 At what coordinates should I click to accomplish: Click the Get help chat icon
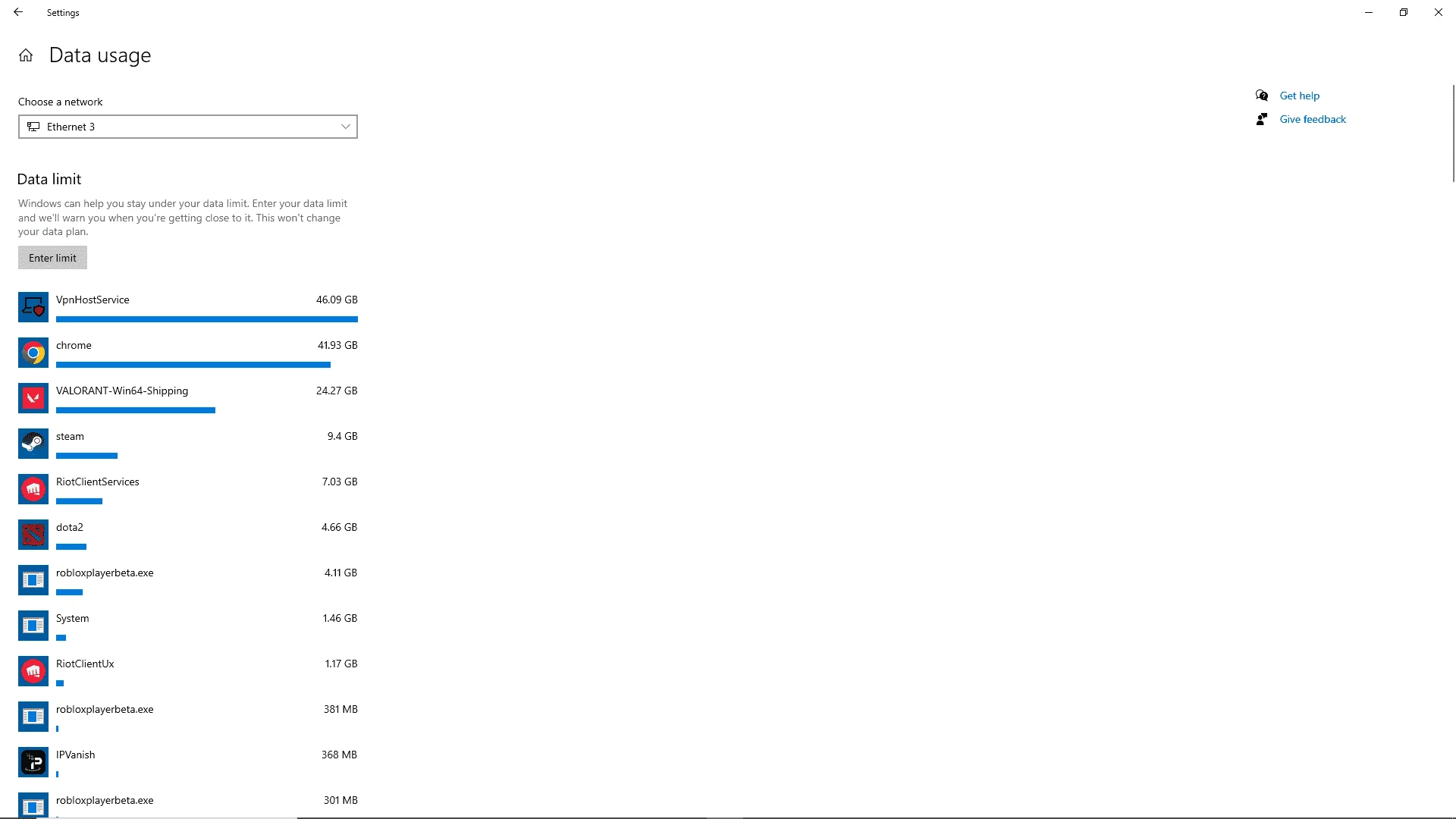pos(1262,96)
